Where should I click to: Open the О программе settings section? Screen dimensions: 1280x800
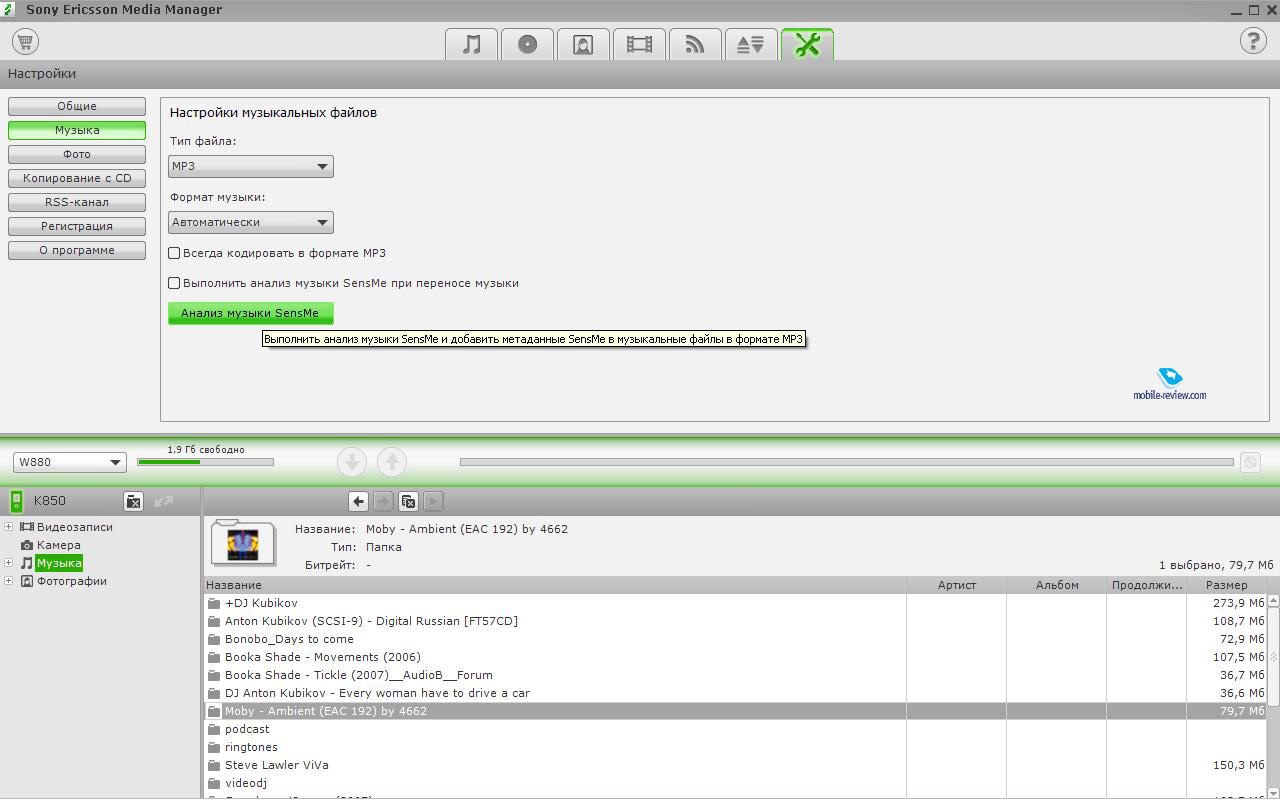(x=77, y=250)
